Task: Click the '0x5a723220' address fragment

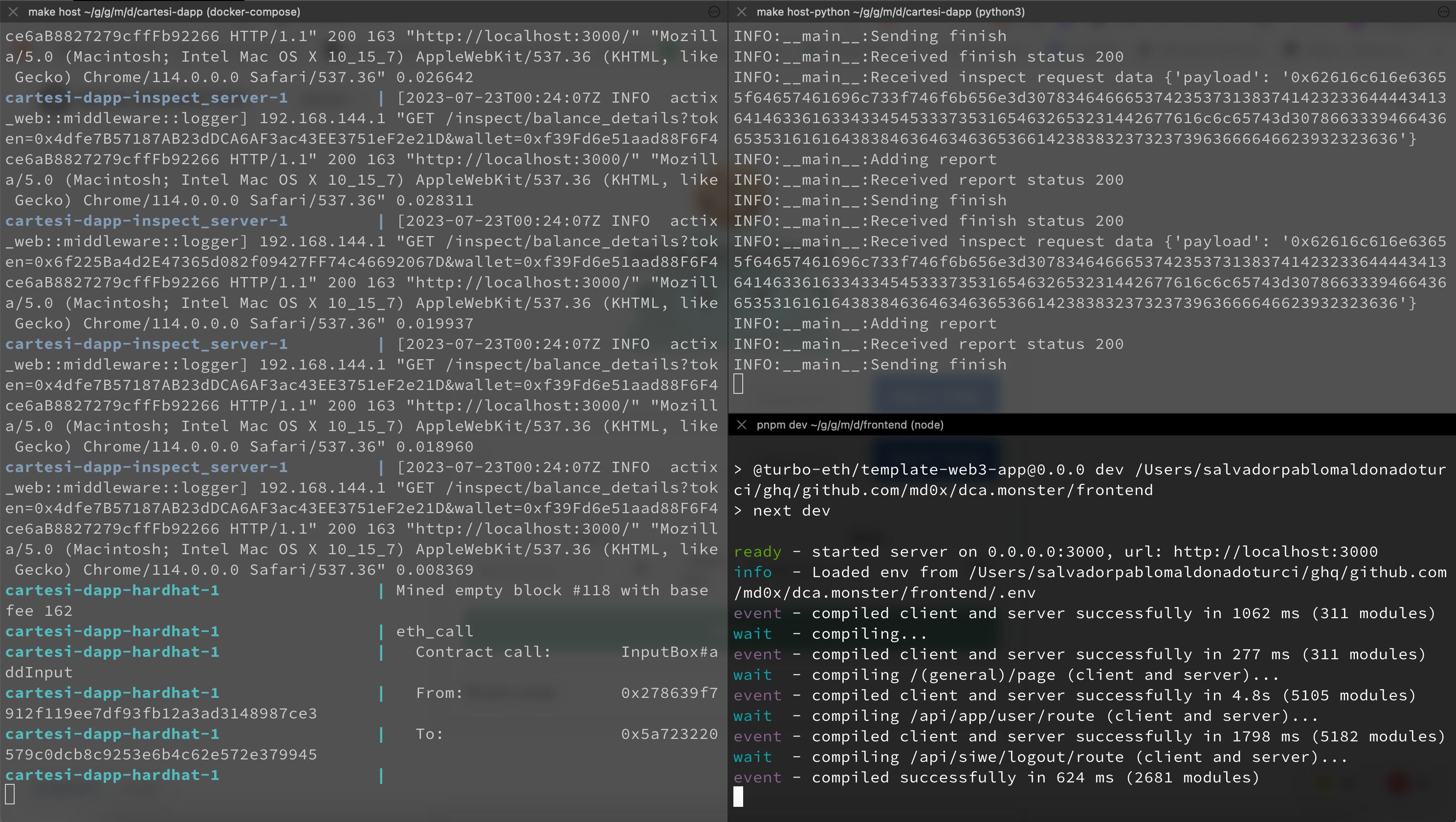Action: (669, 734)
